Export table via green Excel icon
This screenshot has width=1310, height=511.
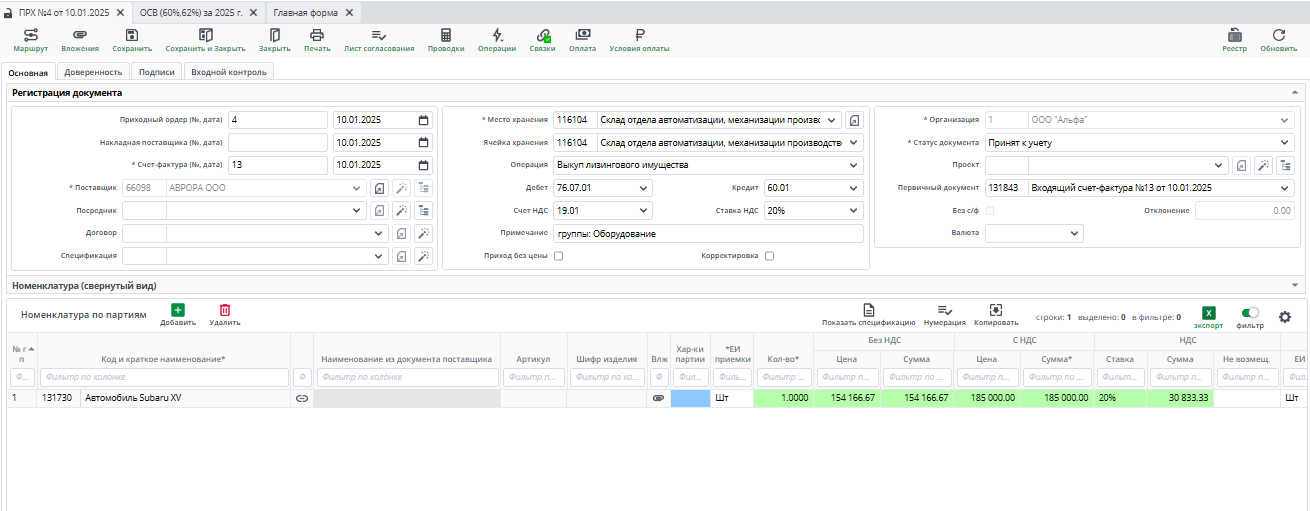(1208, 313)
